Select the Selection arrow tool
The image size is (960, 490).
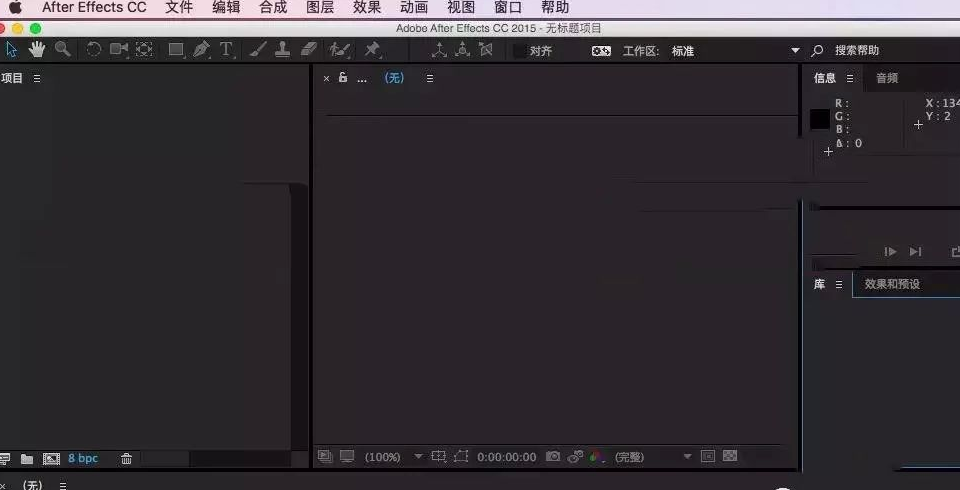12,50
